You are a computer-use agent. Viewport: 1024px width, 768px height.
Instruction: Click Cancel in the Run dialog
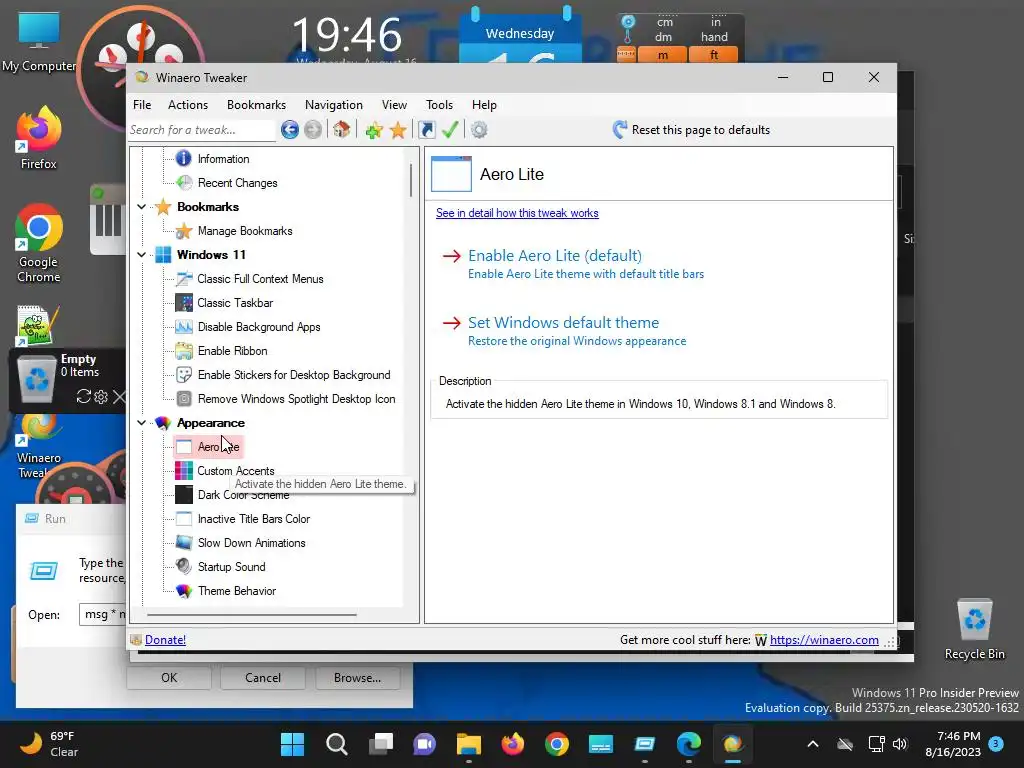[x=263, y=678]
